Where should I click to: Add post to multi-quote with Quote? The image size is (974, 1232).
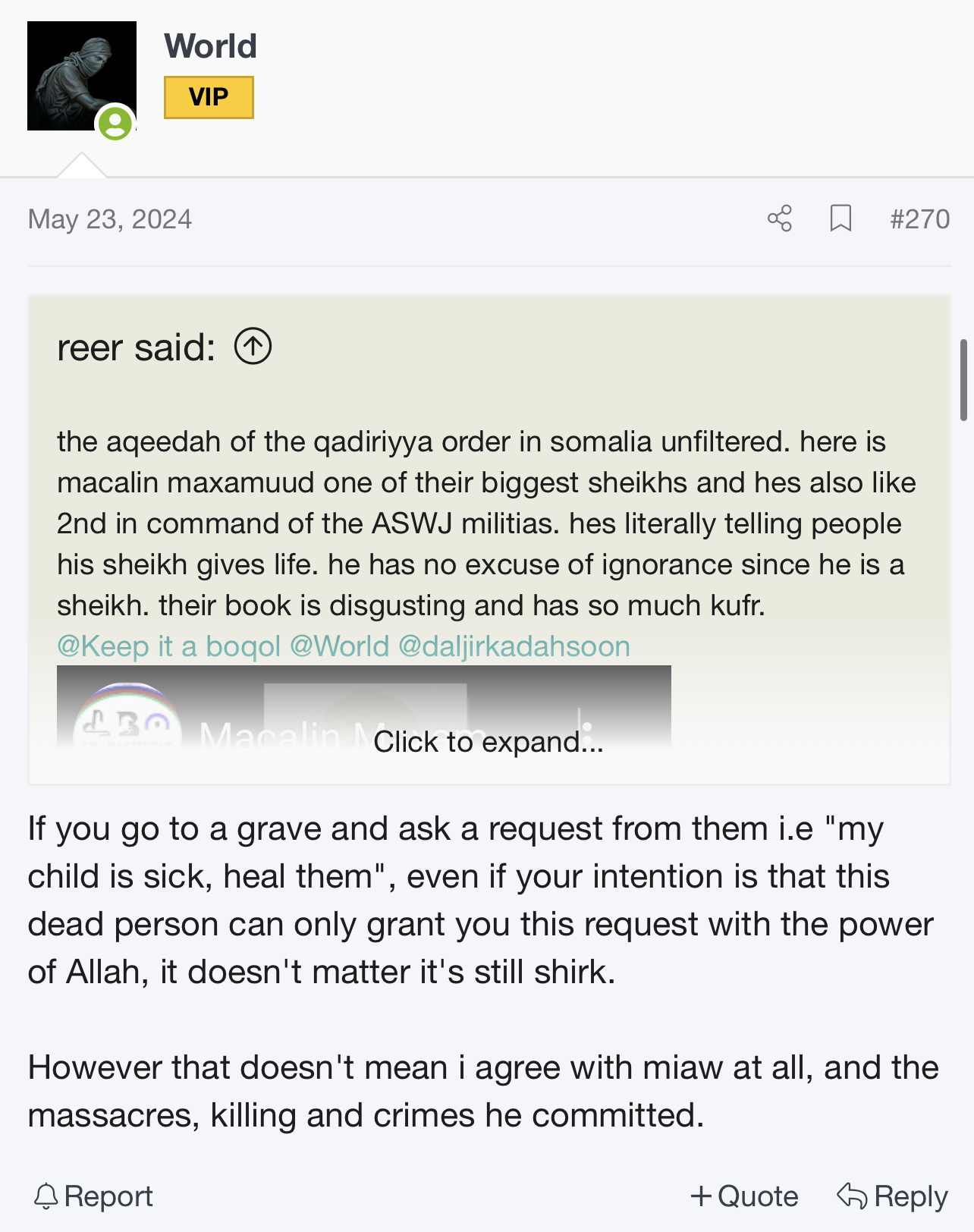744,1196
